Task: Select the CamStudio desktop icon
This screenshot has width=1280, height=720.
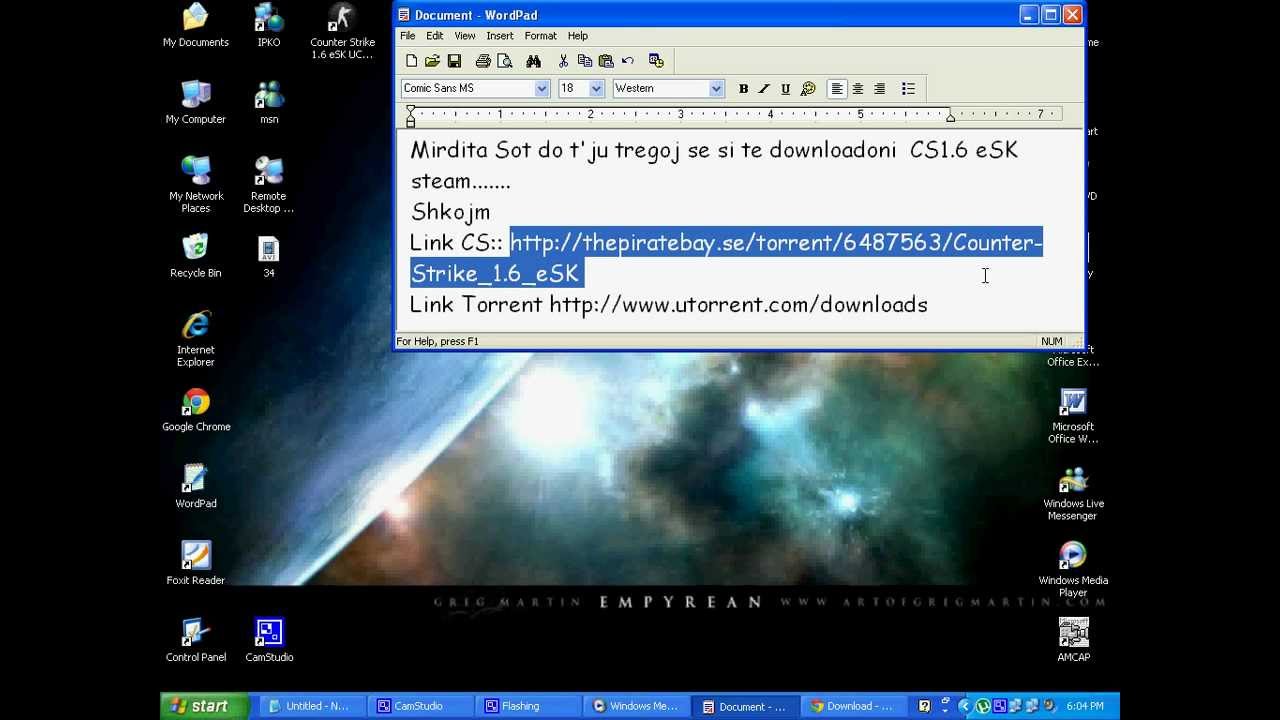Action: click(x=269, y=641)
